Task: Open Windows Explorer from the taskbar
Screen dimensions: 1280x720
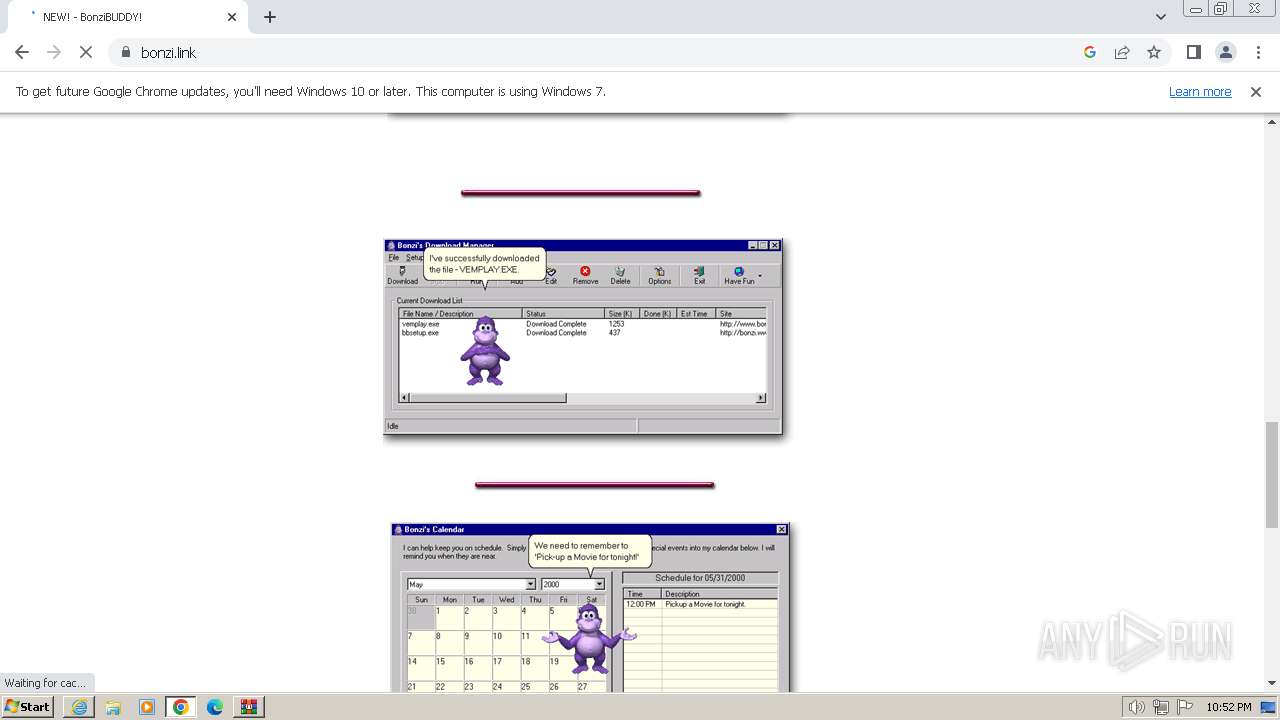Action: pos(113,707)
